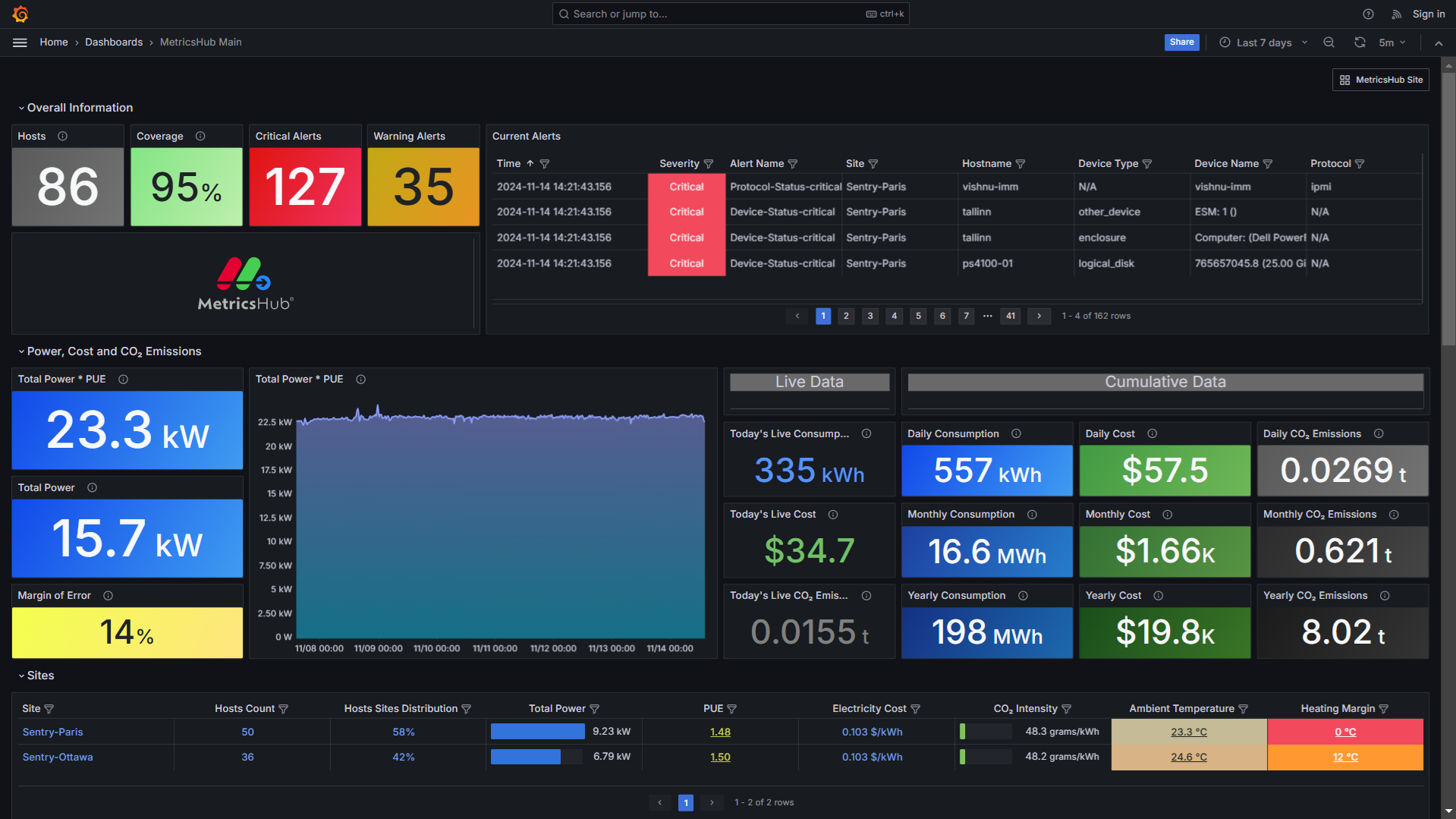The width and height of the screenshot is (1456, 819).
Task: Collapse the top toolbar with the chevron
Action: (x=1438, y=43)
